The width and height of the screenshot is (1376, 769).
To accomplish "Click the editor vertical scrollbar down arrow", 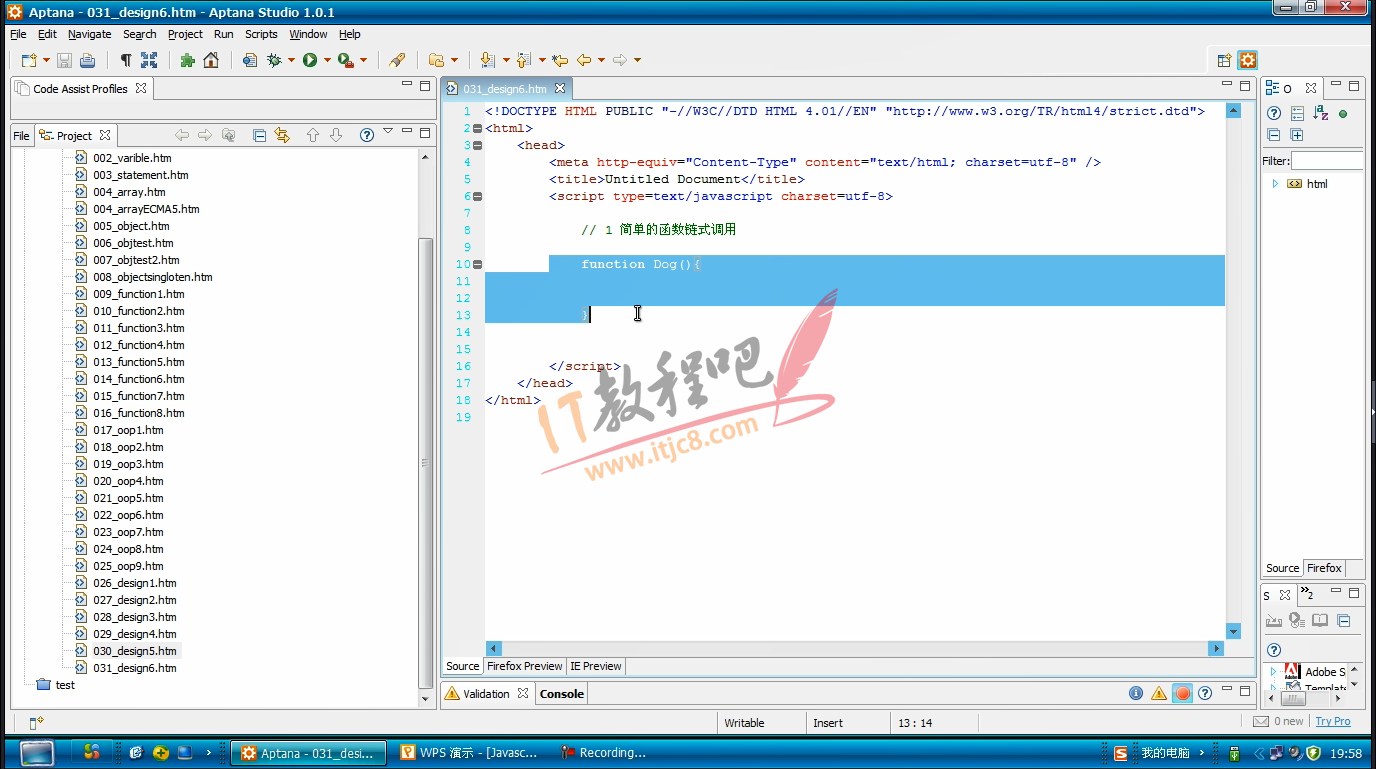I will (x=1233, y=632).
